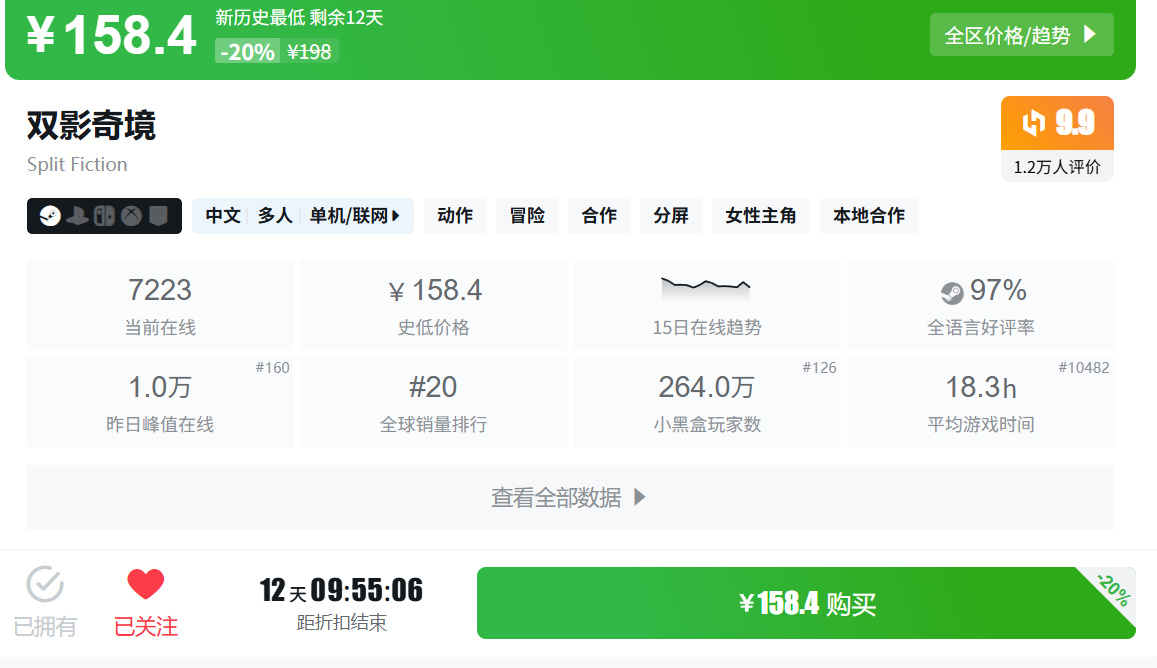Open the 冒险 genre tag
1157x668 pixels.
(x=527, y=216)
